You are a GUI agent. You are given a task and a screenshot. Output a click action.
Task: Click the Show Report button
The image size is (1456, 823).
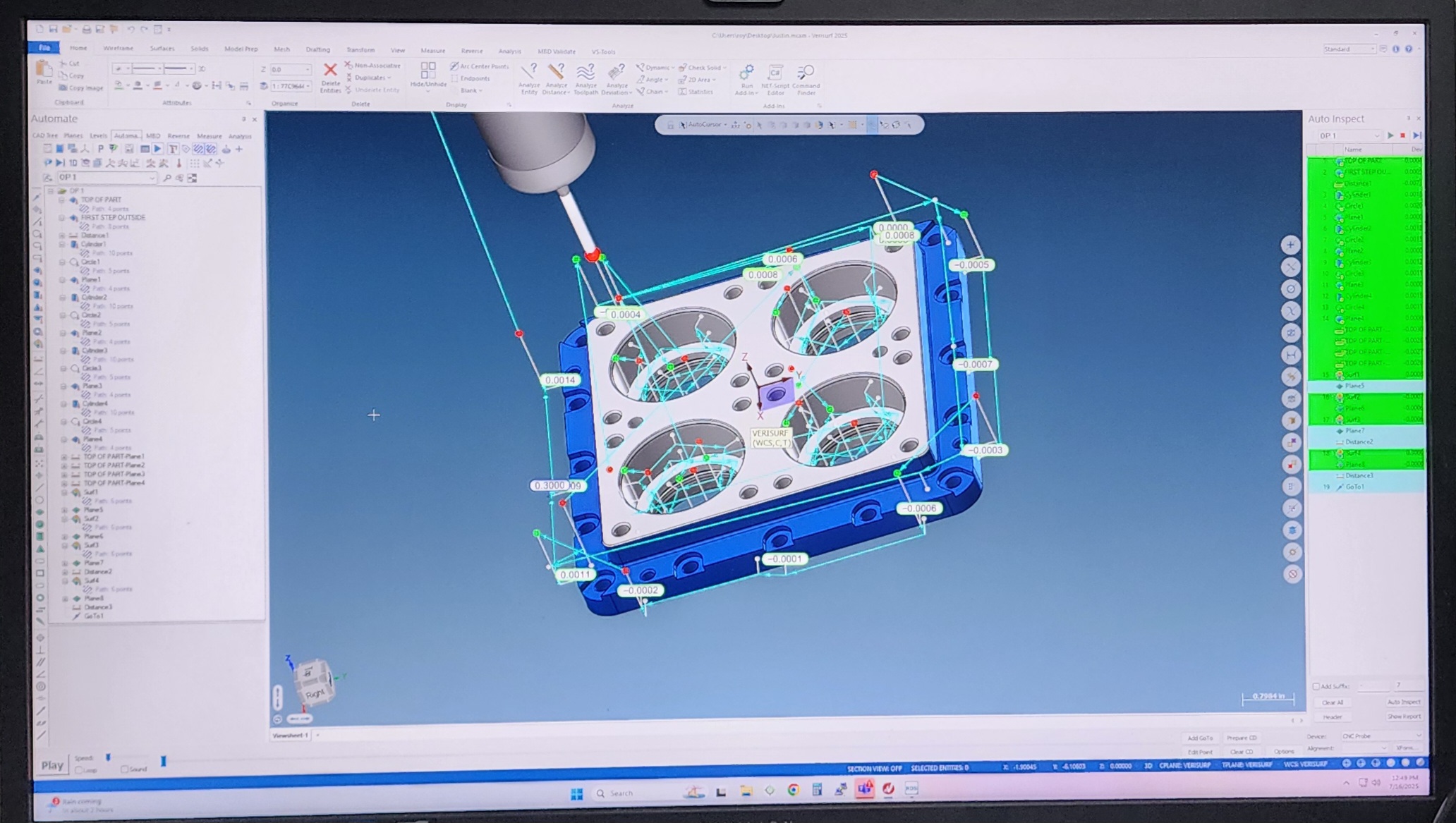point(1403,717)
